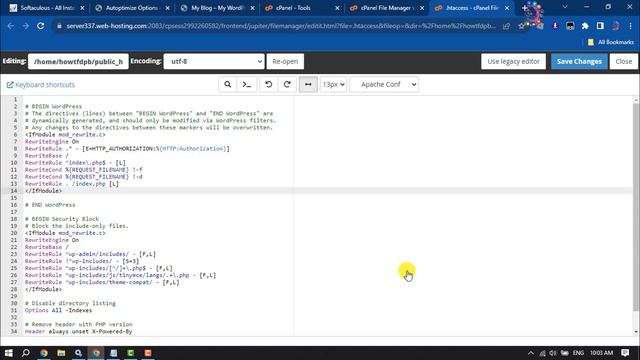
Task: Save changes to the .htaccess file
Action: click(579, 61)
